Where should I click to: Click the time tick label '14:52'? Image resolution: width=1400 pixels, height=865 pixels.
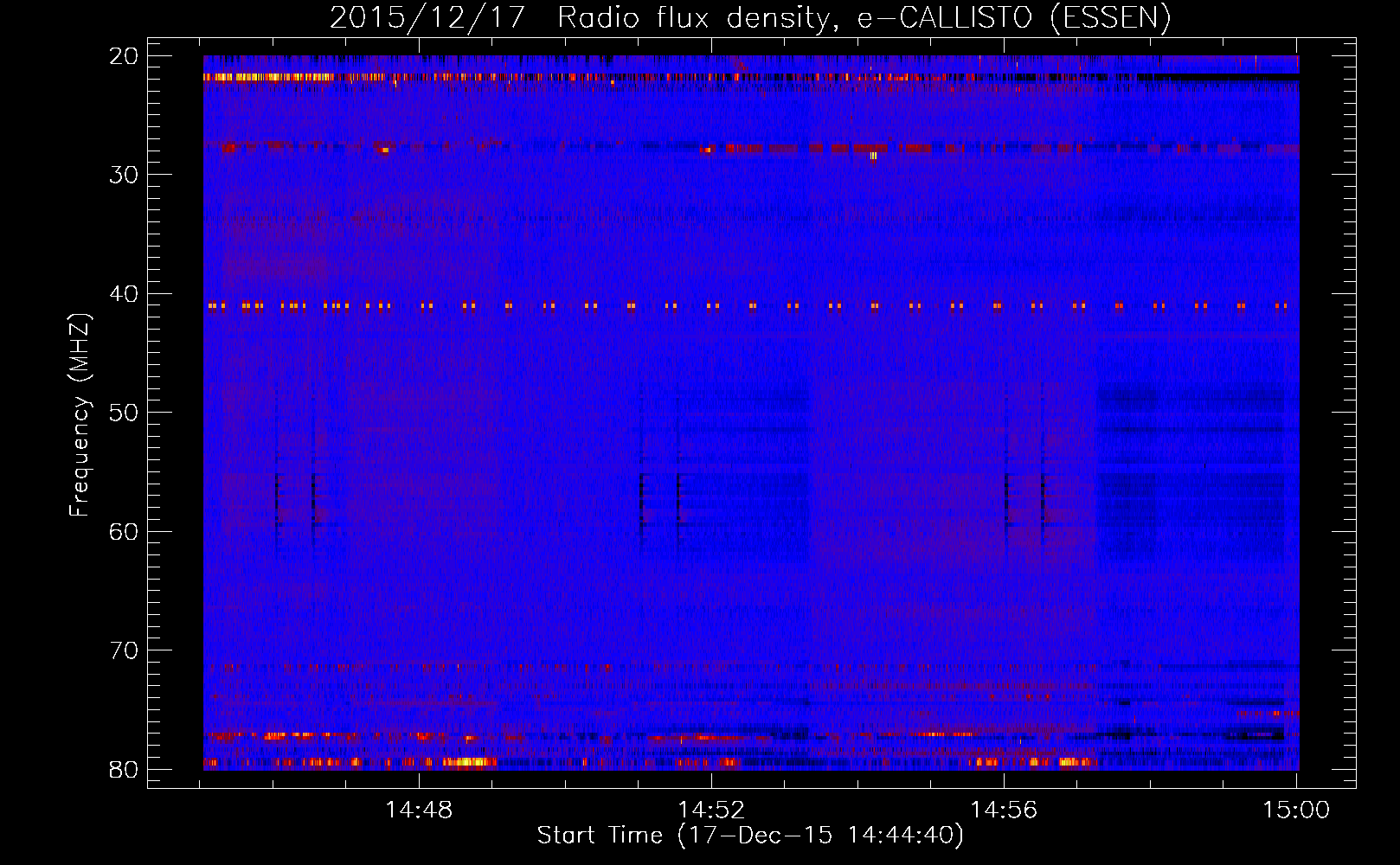(711, 811)
